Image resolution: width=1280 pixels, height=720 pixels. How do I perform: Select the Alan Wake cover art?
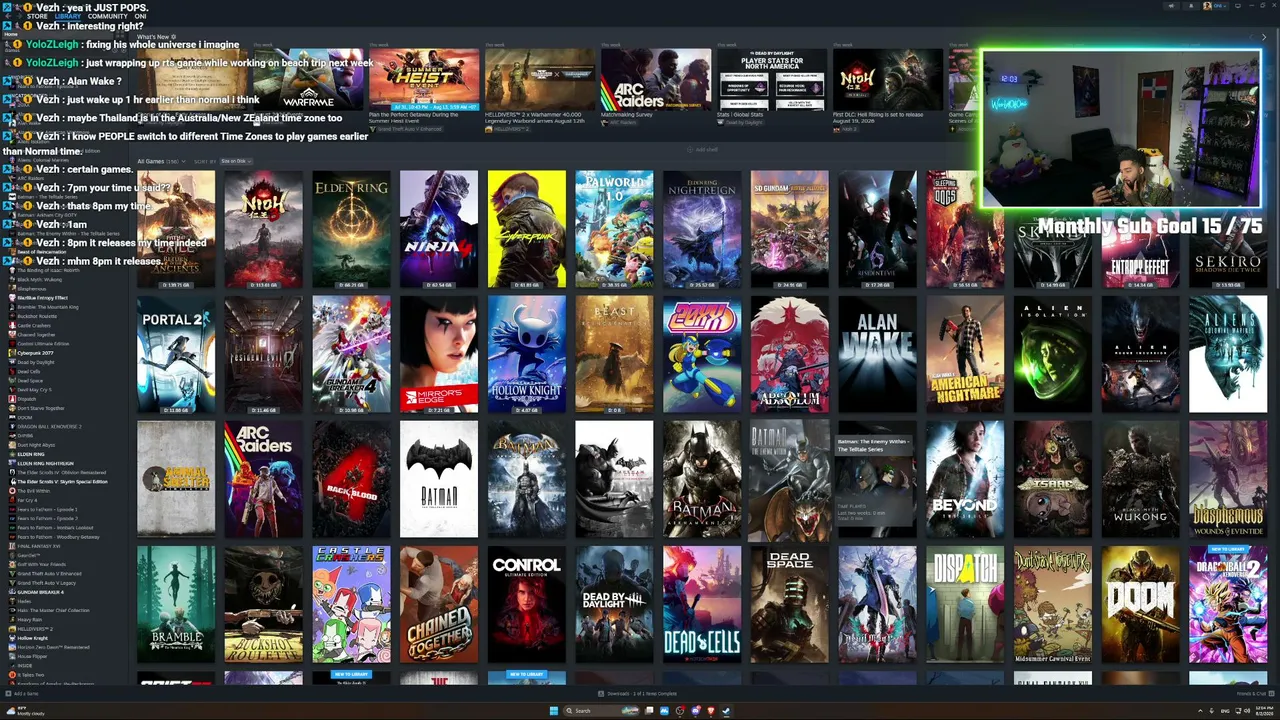[x=877, y=354]
